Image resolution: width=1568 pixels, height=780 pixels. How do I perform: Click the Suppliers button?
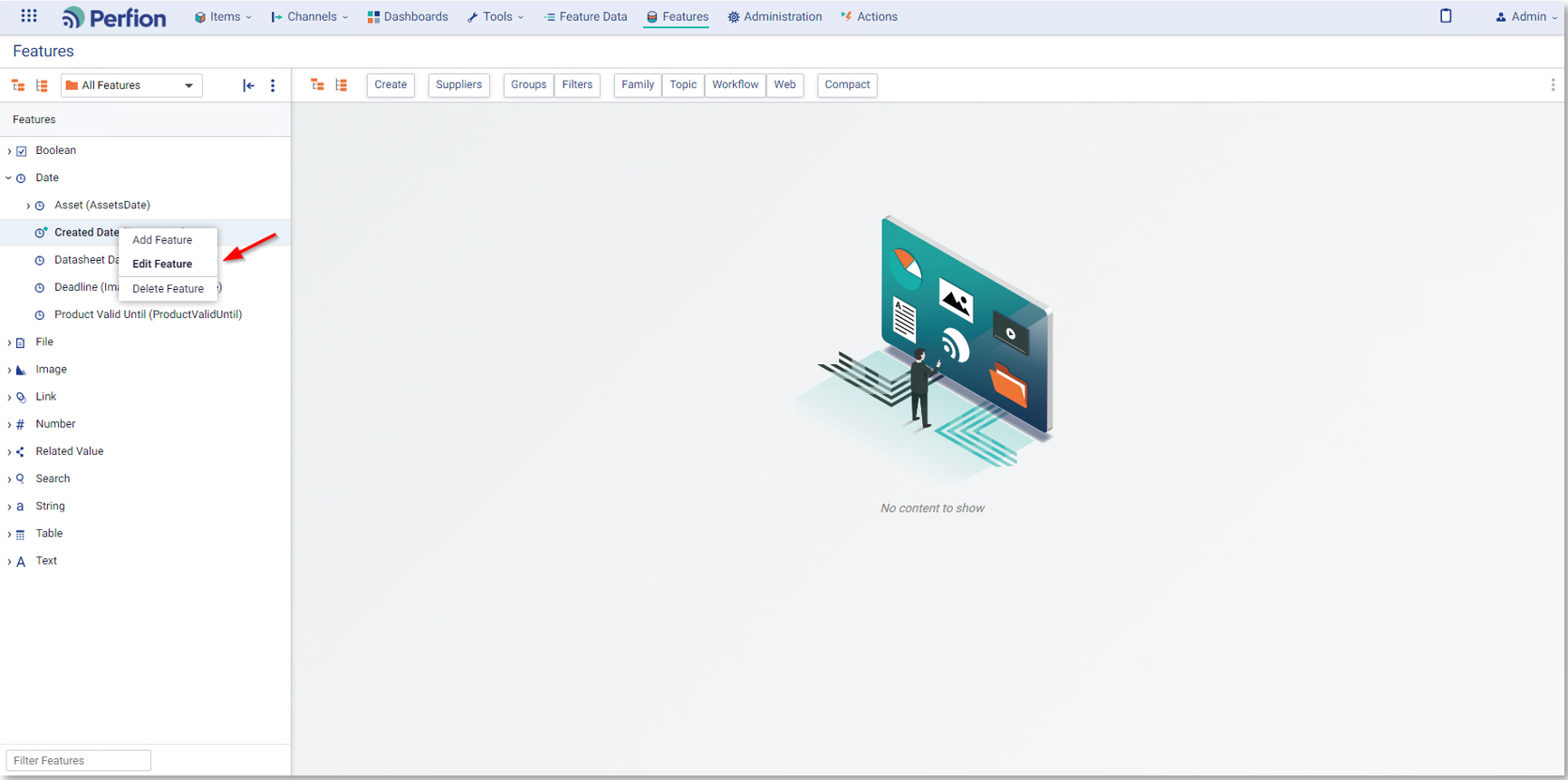[x=458, y=85]
